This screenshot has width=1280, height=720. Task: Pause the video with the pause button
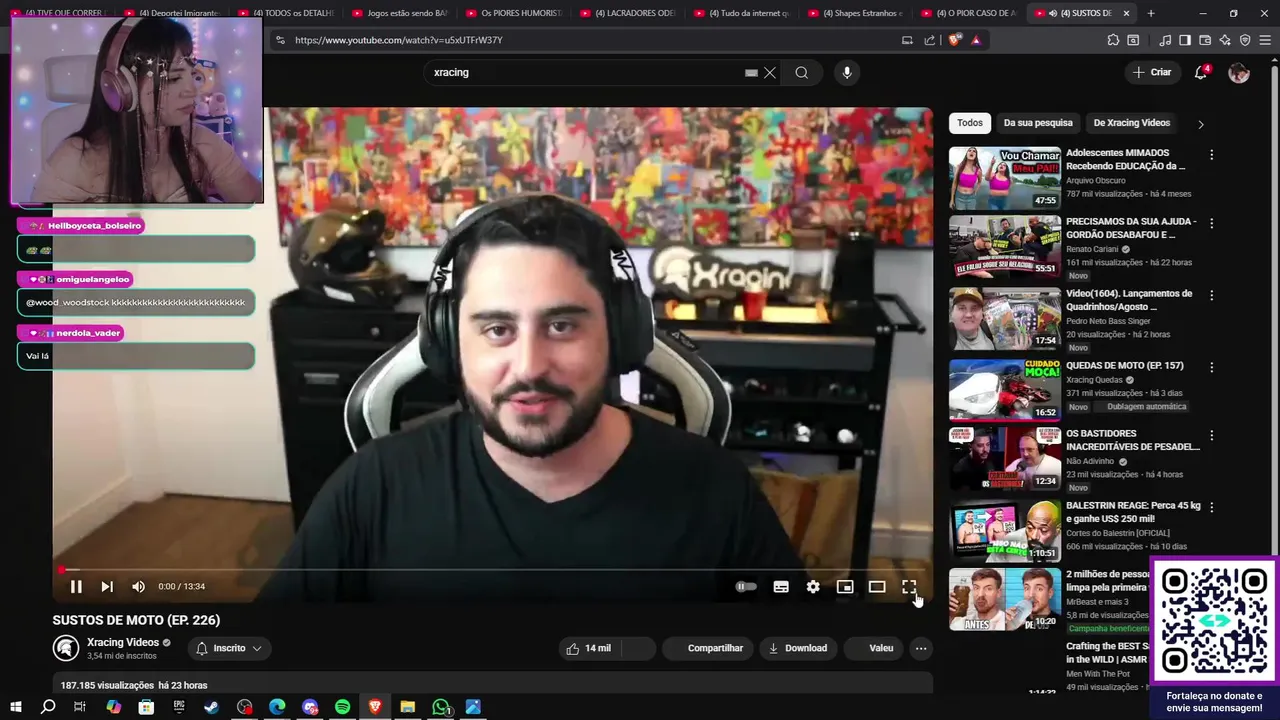pyautogui.click(x=76, y=587)
